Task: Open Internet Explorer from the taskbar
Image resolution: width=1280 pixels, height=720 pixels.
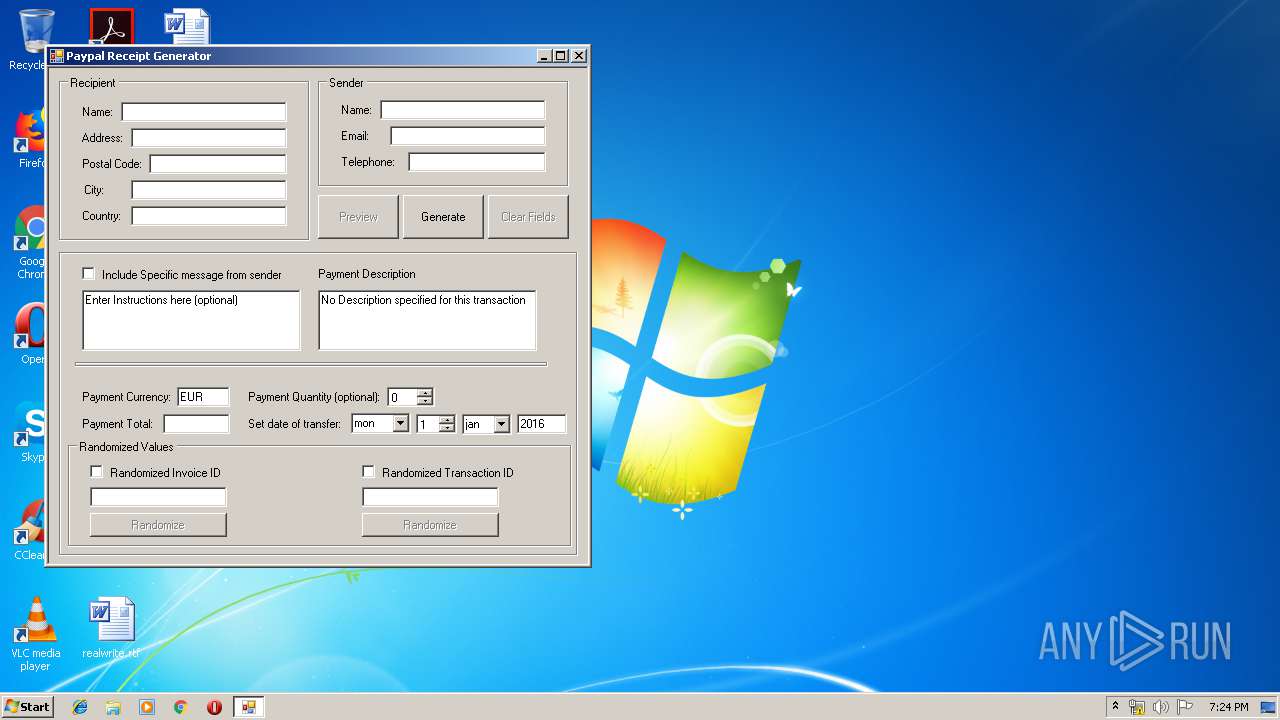Action: 80,707
